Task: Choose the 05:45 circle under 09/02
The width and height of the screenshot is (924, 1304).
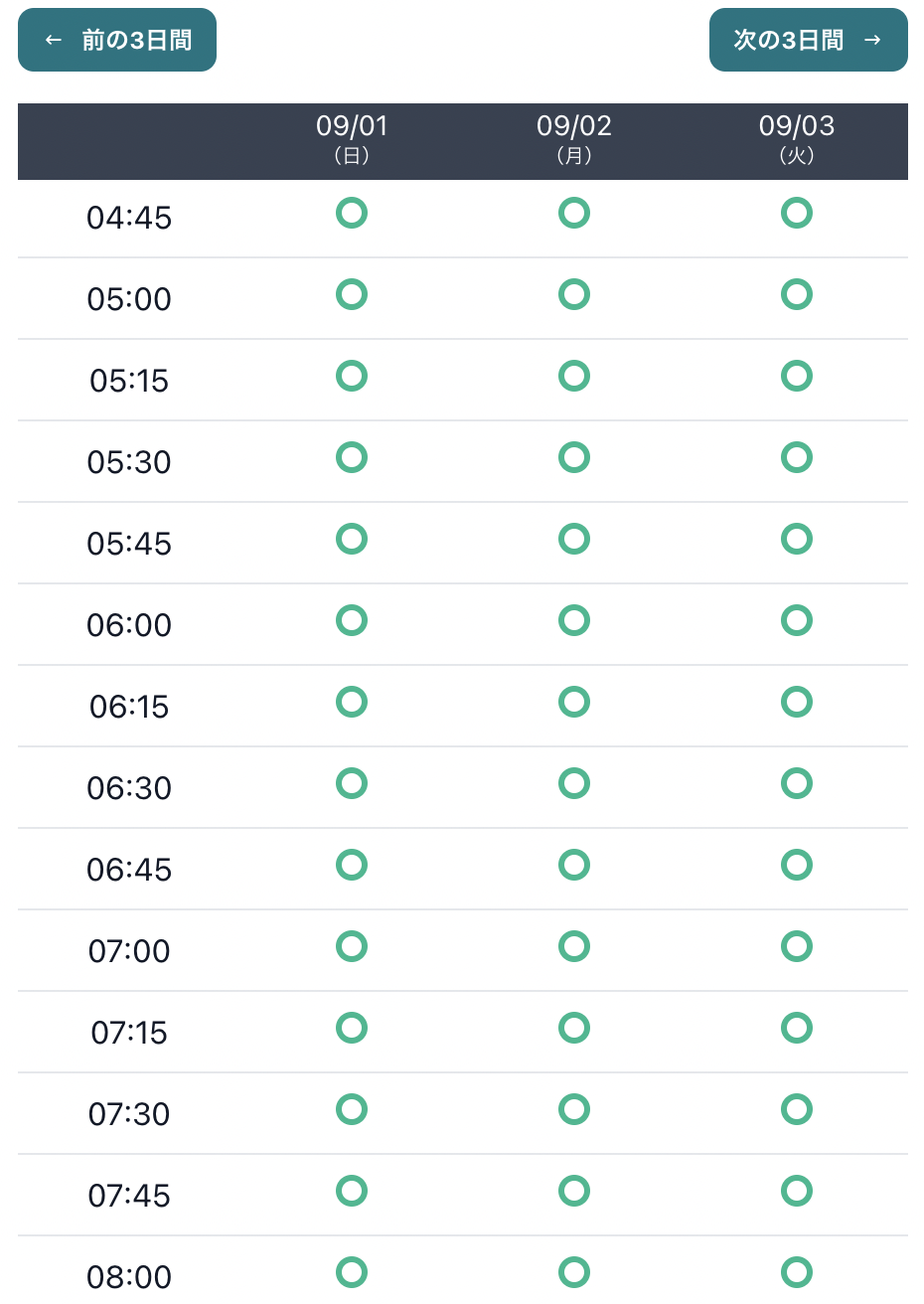Action: 574,539
